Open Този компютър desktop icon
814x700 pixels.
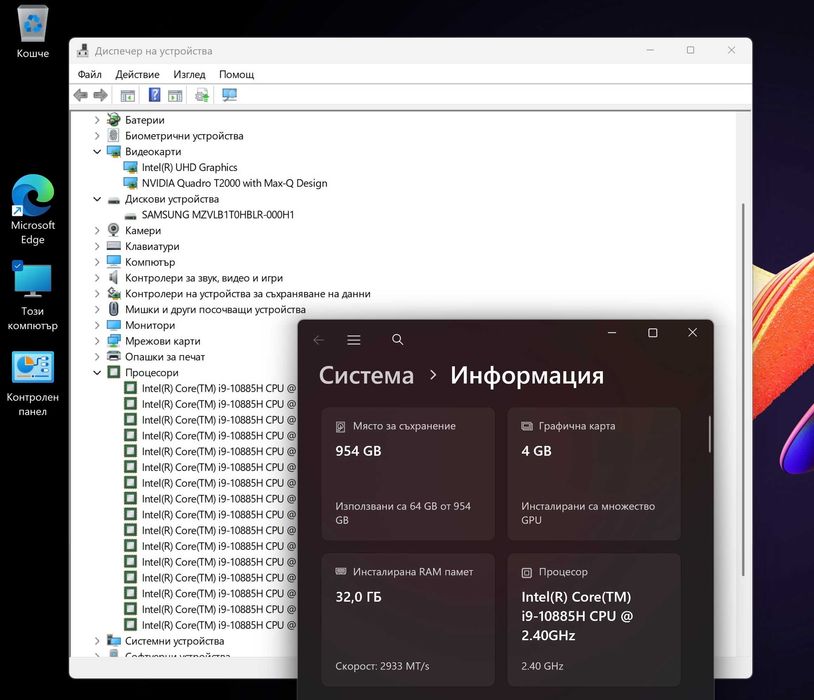(33, 296)
